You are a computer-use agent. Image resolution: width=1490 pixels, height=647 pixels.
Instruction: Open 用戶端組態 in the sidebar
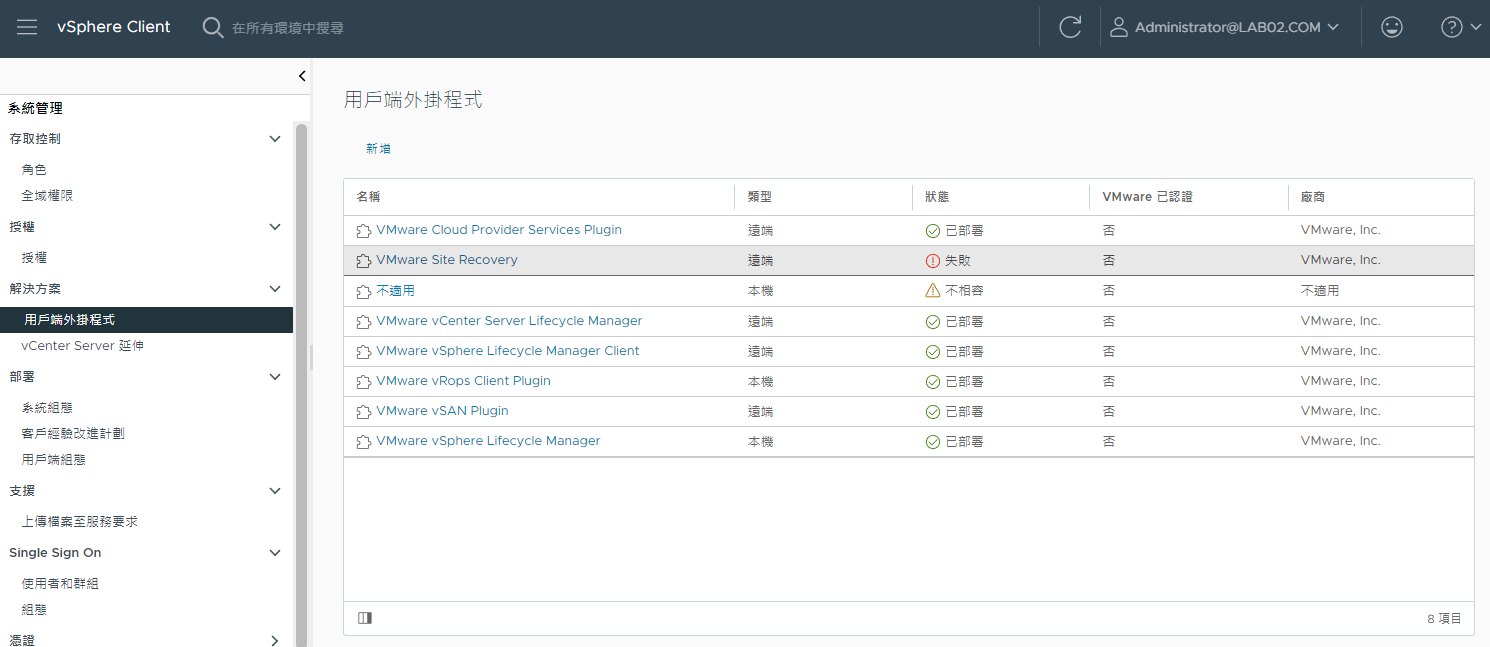coord(53,460)
